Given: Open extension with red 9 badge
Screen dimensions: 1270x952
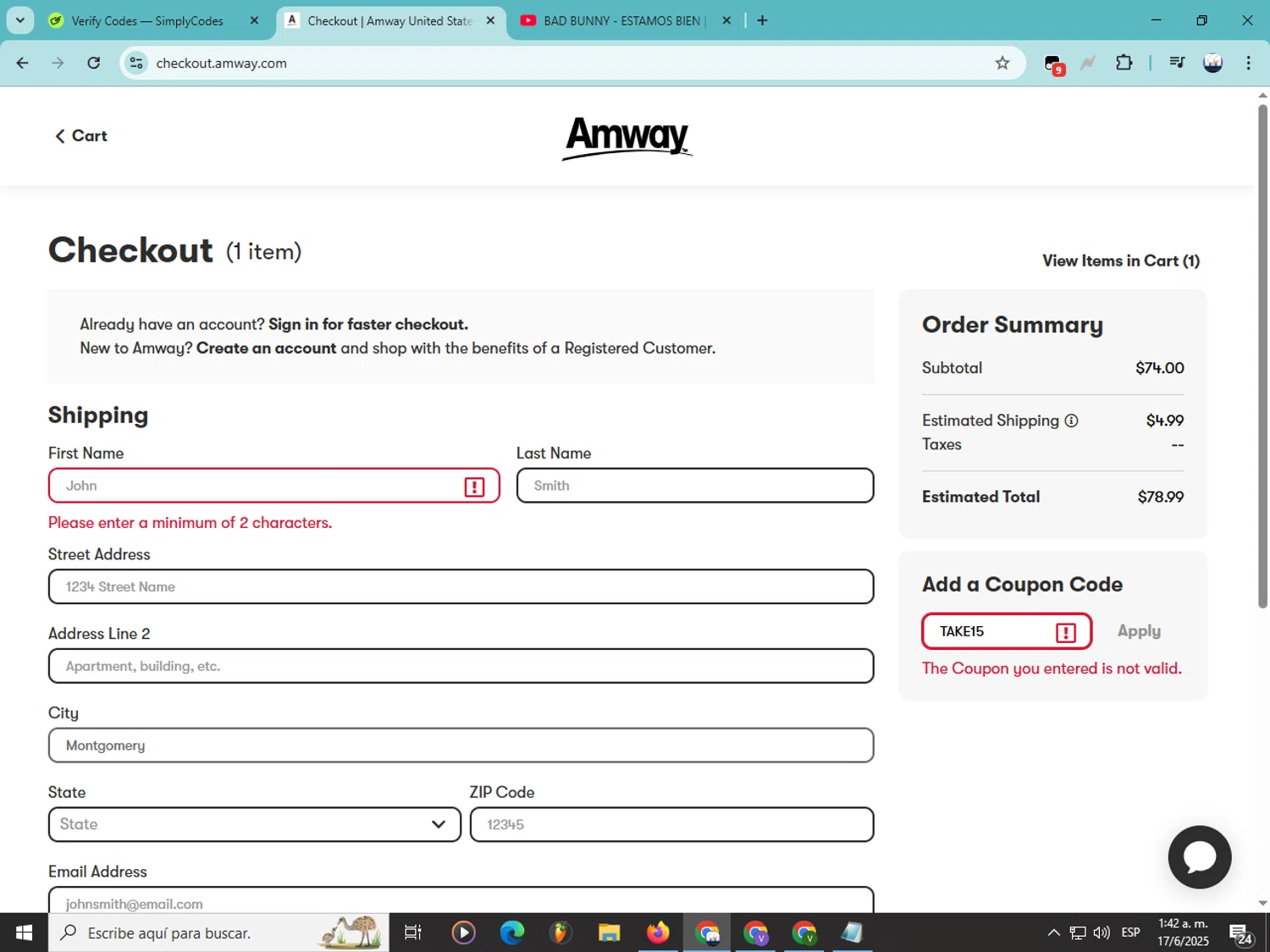Looking at the screenshot, I should [x=1053, y=64].
